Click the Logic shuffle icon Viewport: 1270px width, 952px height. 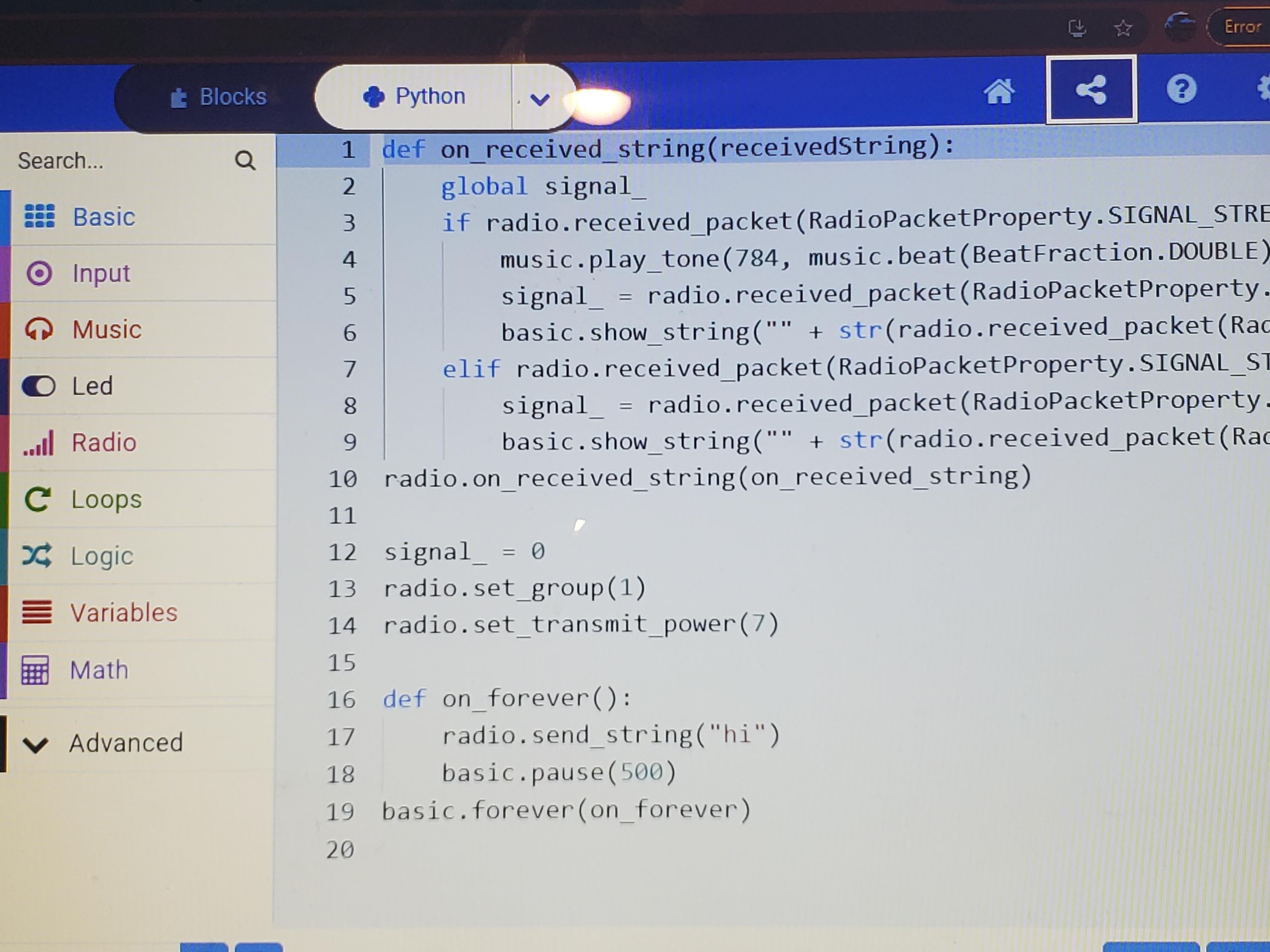point(37,555)
